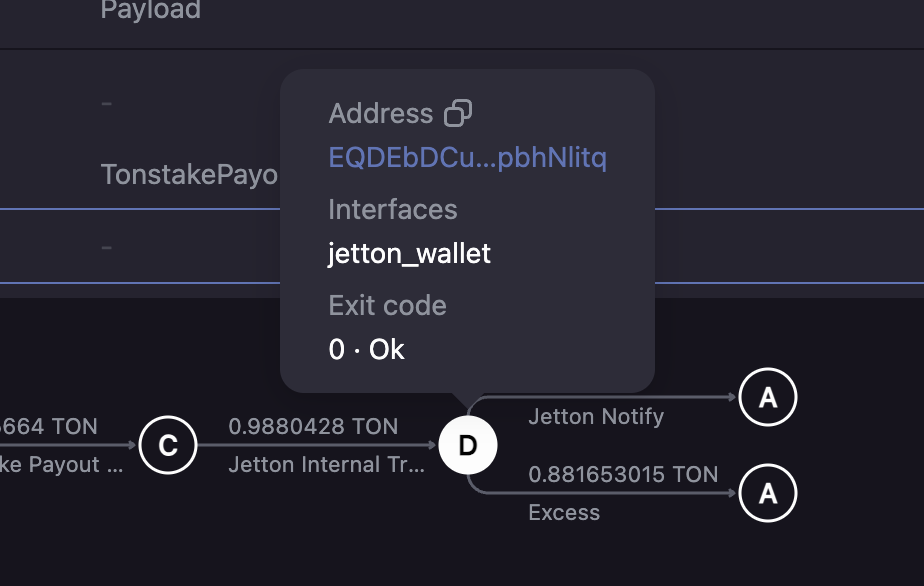Click the Address heading in the tooltip
Viewport: 924px width, 586px height.
(x=381, y=113)
